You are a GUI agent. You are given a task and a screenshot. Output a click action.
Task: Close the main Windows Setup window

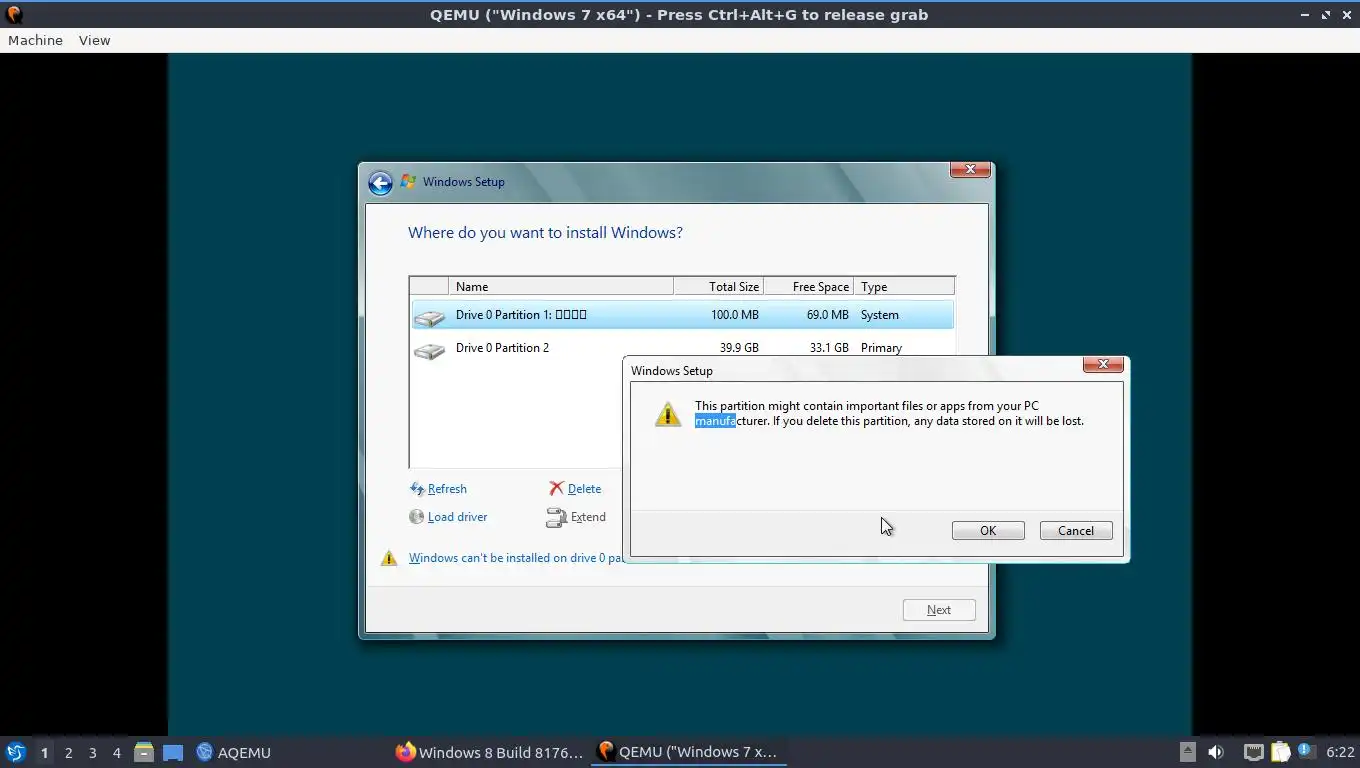[970, 170]
